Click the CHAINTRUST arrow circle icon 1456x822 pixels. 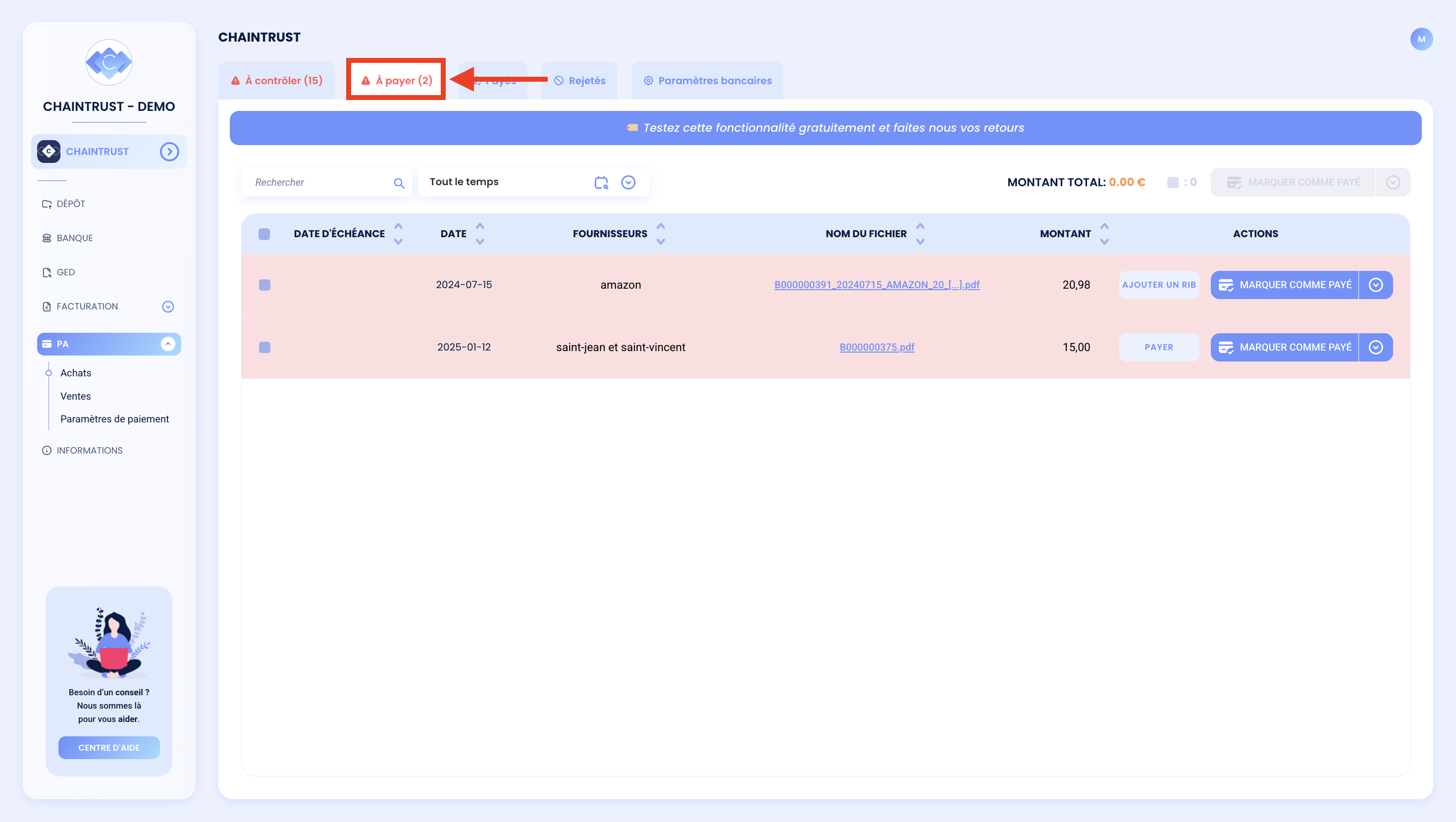[x=169, y=152]
